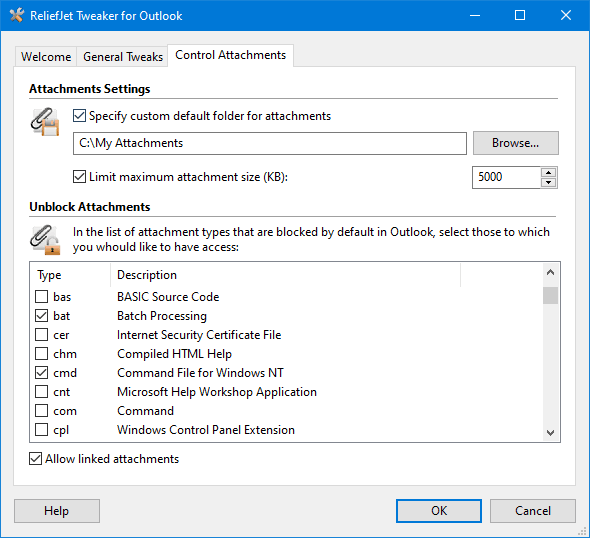The width and height of the screenshot is (590, 538).
Task: Open Help for the tweaker
Action: click(x=57, y=511)
